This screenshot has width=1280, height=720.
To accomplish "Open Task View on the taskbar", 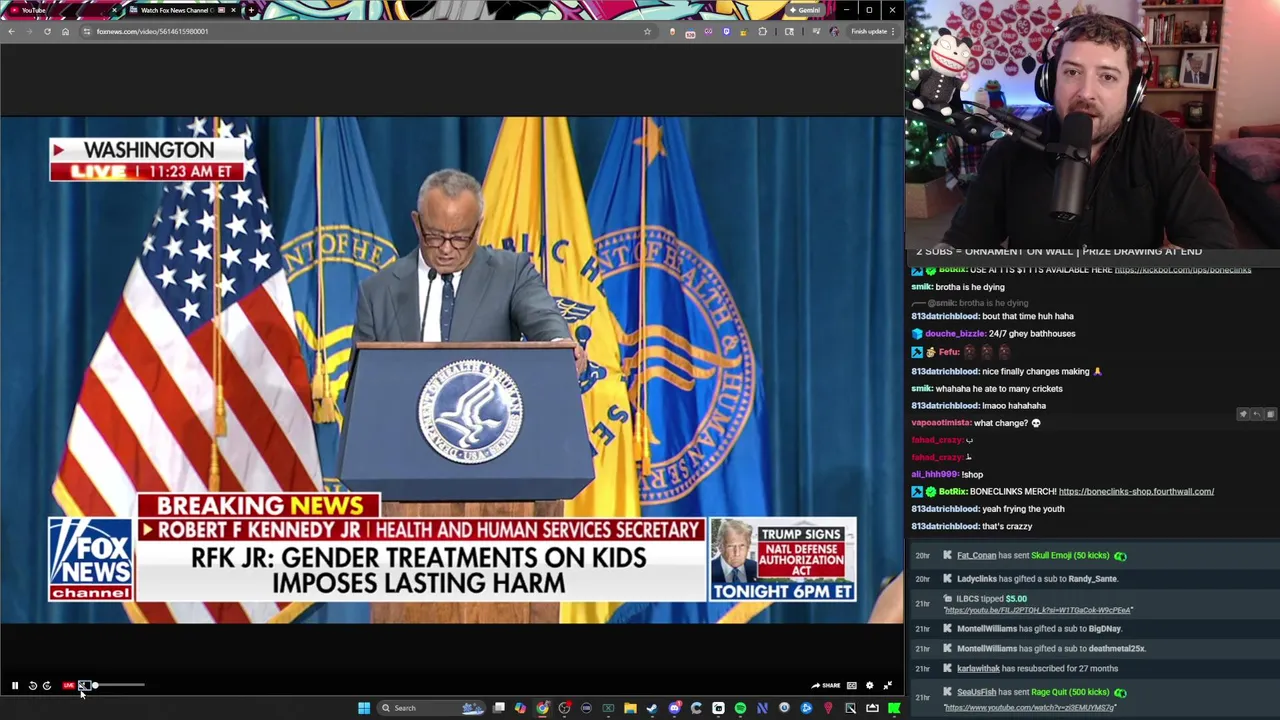I will (x=499, y=708).
